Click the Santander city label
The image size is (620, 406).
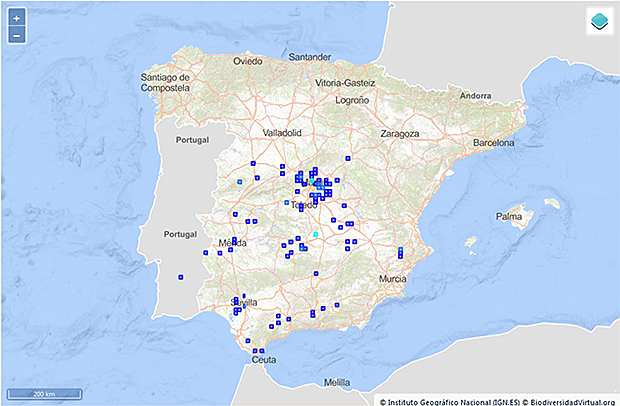pyautogui.click(x=309, y=57)
